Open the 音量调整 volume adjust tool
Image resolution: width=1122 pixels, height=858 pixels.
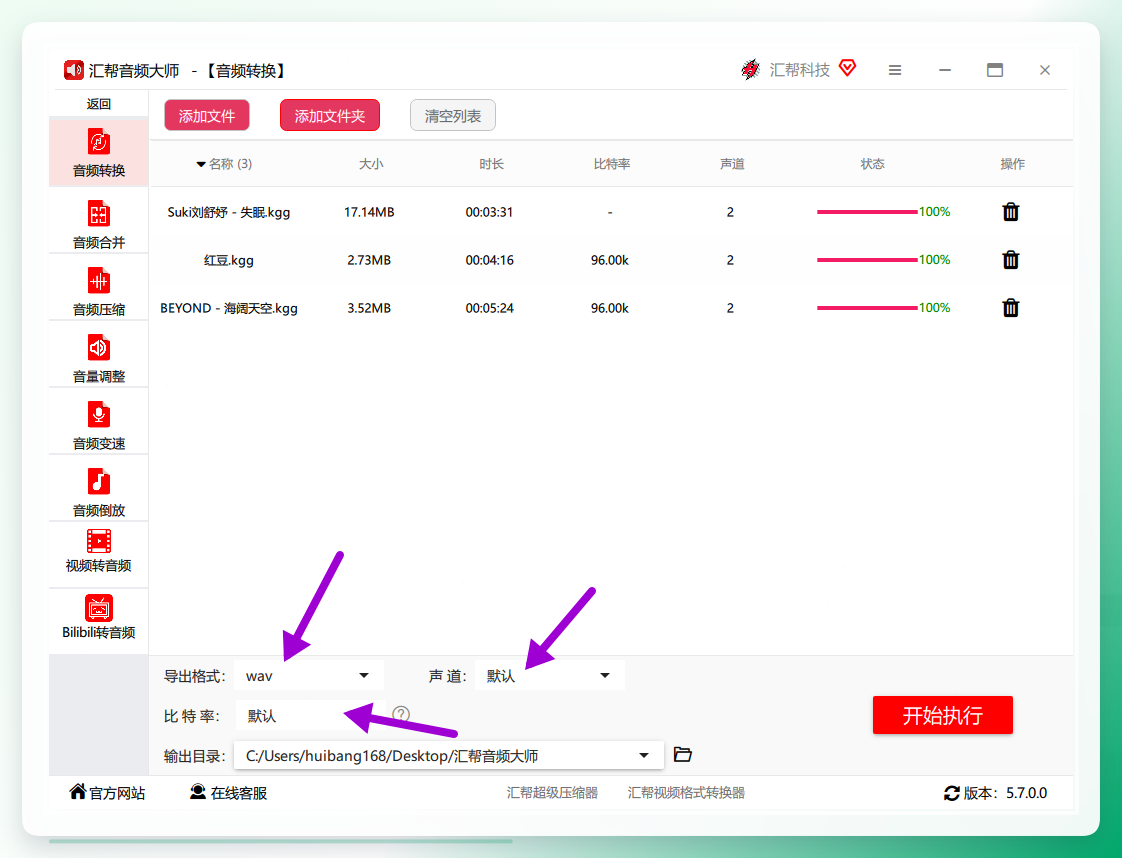pos(99,358)
